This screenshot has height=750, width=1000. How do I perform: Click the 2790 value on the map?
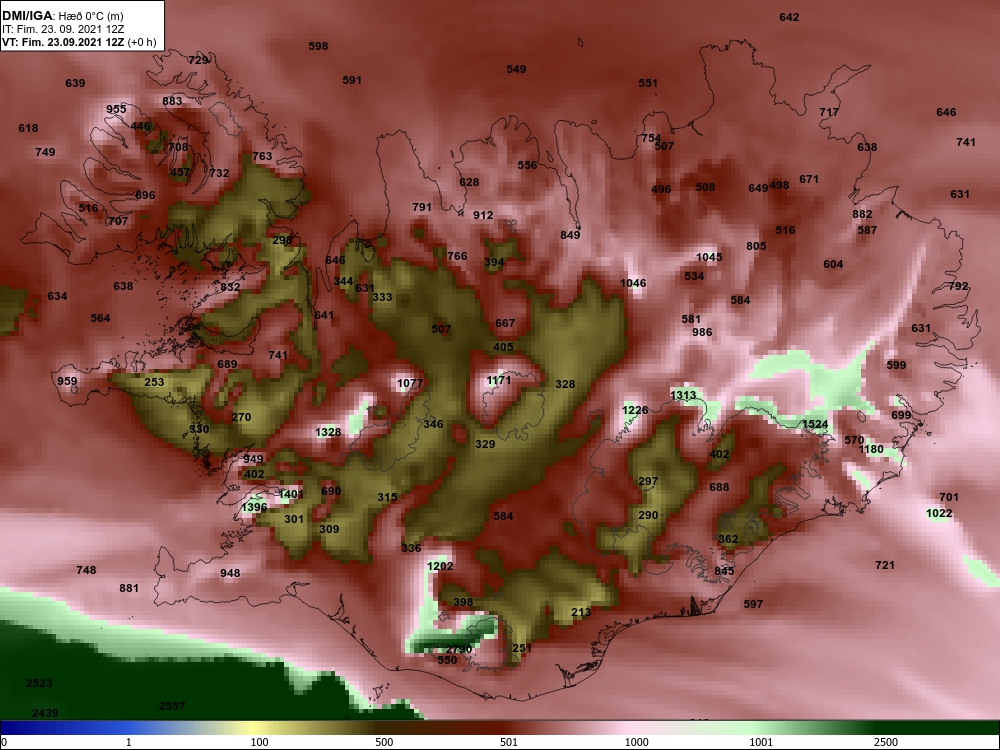[458, 650]
